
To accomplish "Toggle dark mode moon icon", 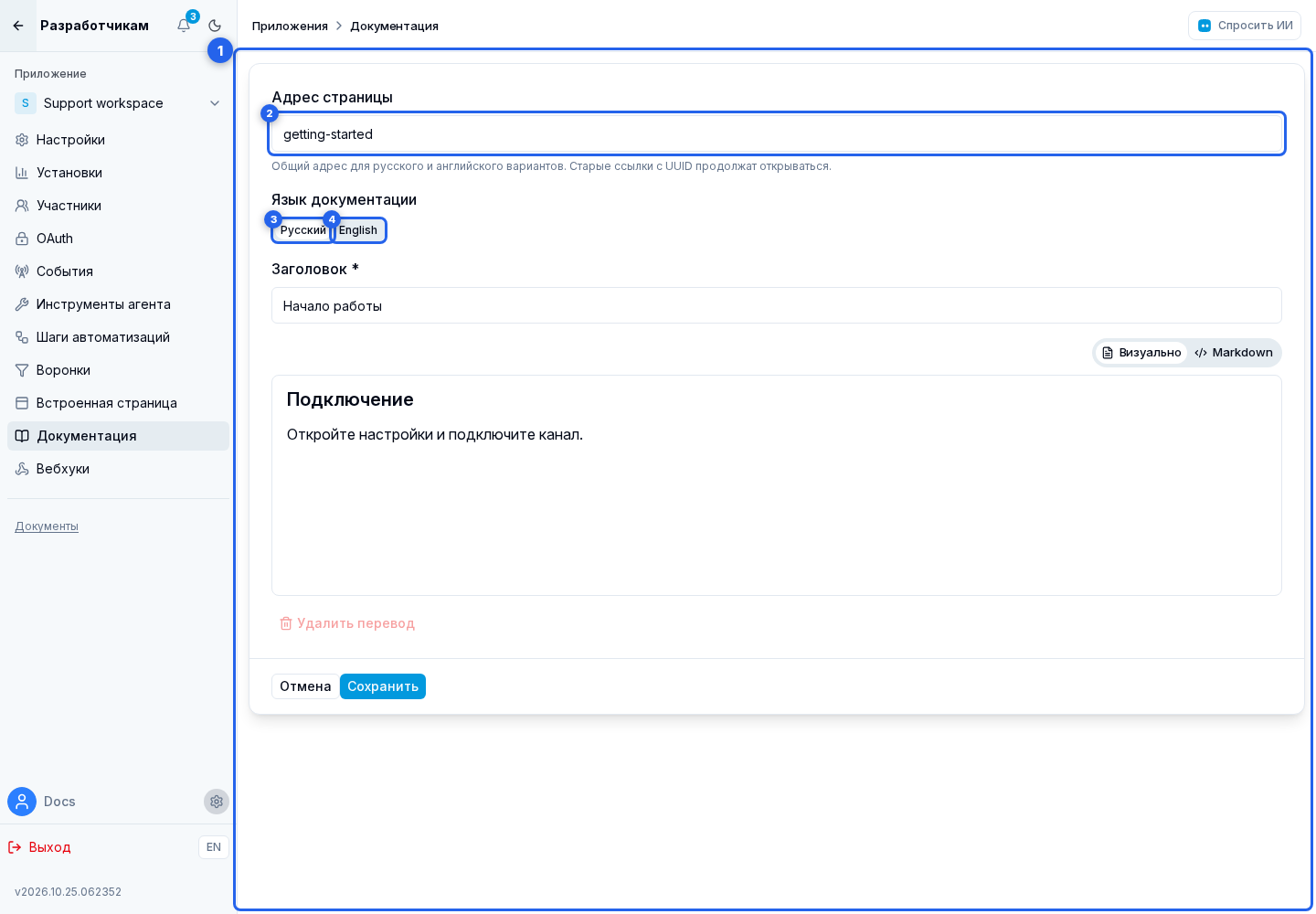I will [x=215, y=26].
